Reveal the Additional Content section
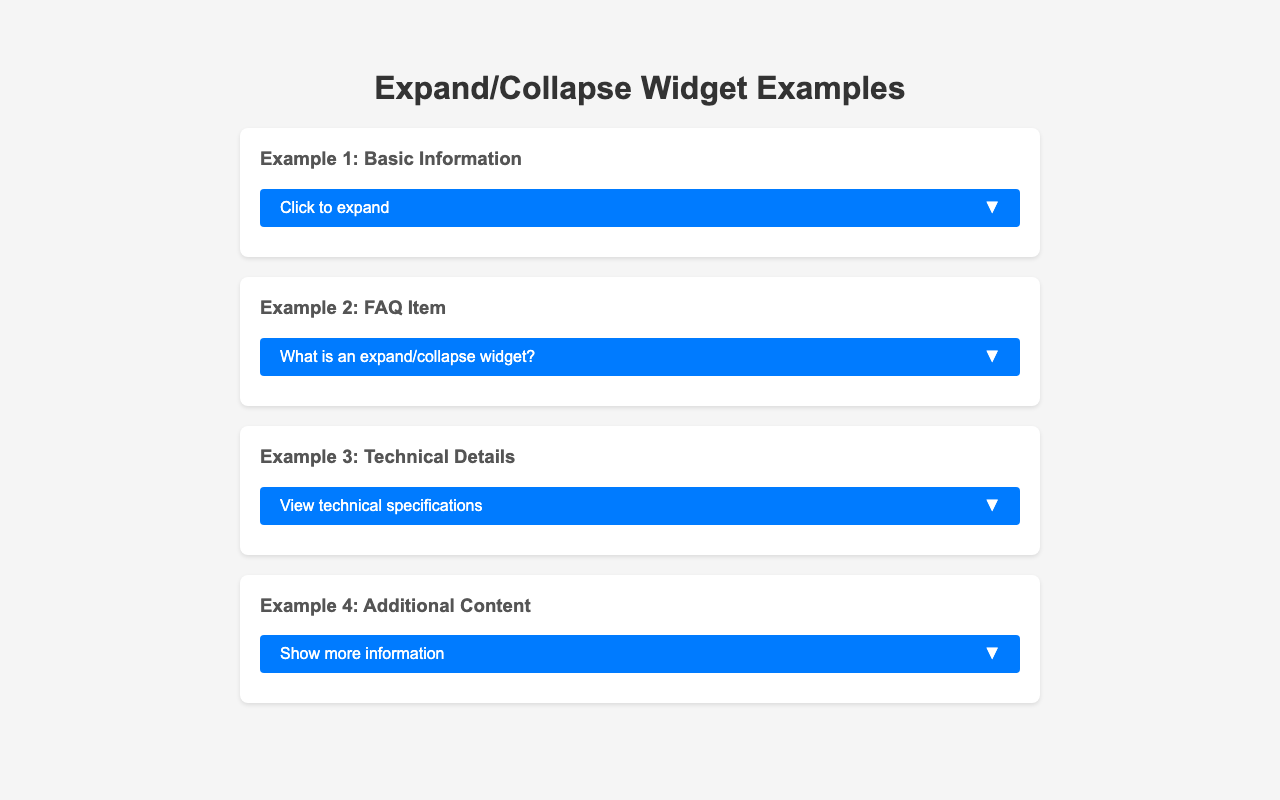The image size is (1280, 800). pos(640,654)
